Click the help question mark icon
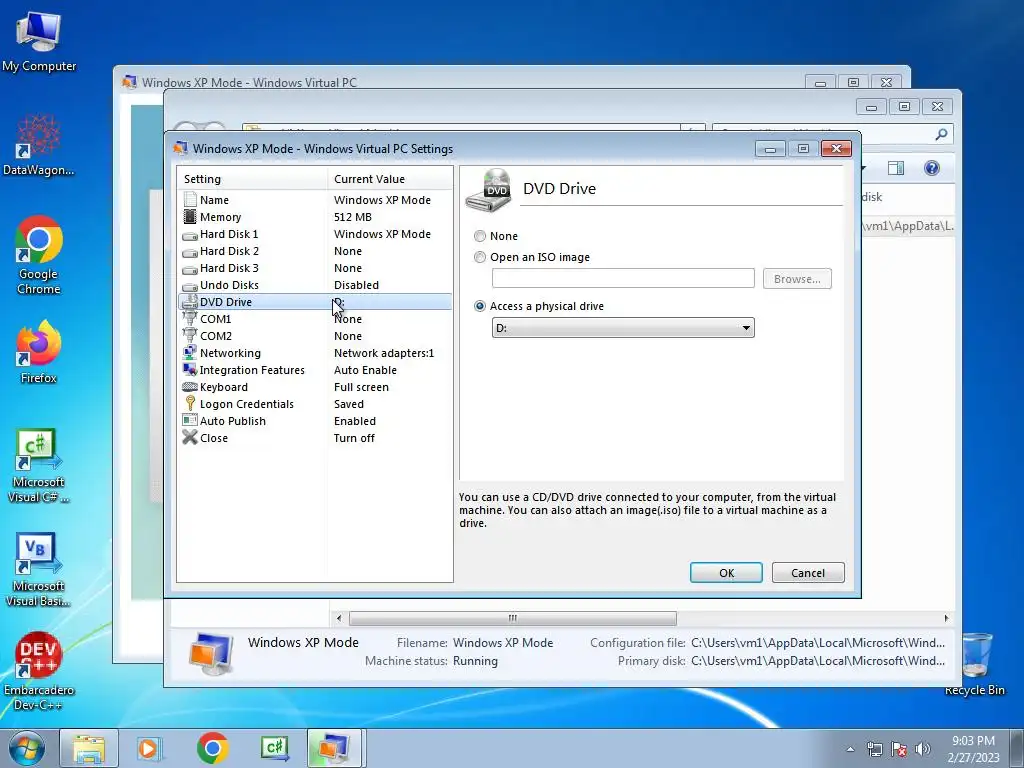This screenshot has height=768, width=1024. pyautogui.click(x=932, y=168)
